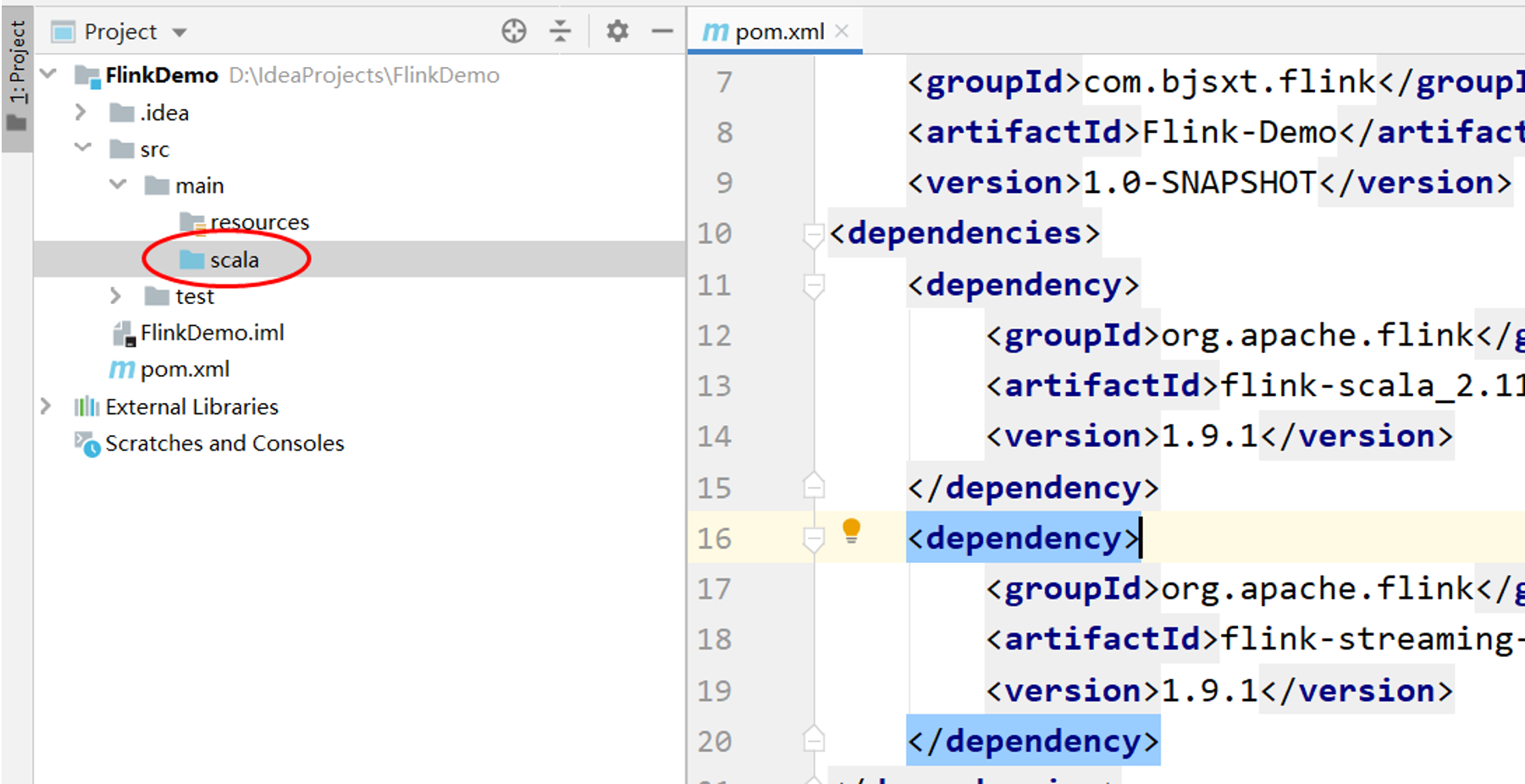Click the </dependency> tag on line 15
Viewport: 1525px width, 784px height.
point(1033,489)
